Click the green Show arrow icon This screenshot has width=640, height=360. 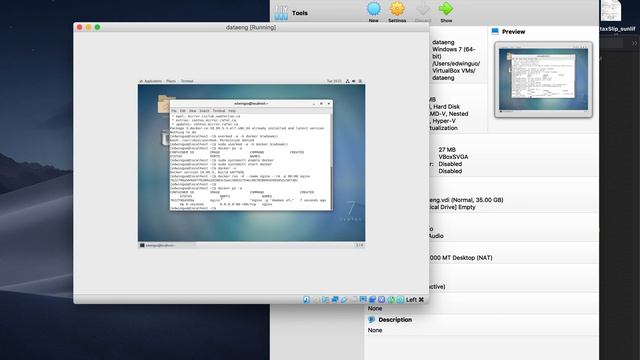(446, 9)
